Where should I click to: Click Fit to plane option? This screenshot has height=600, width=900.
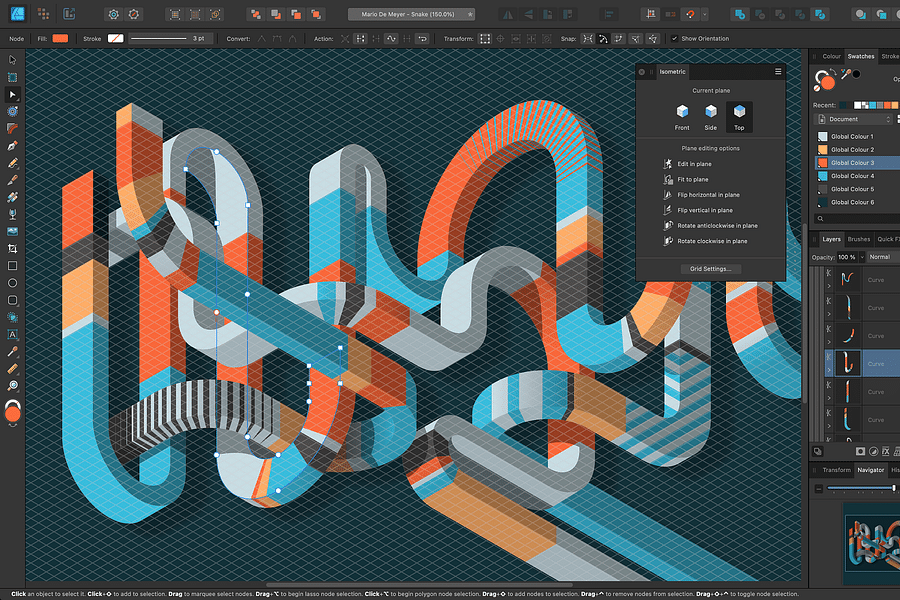point(693,179)
